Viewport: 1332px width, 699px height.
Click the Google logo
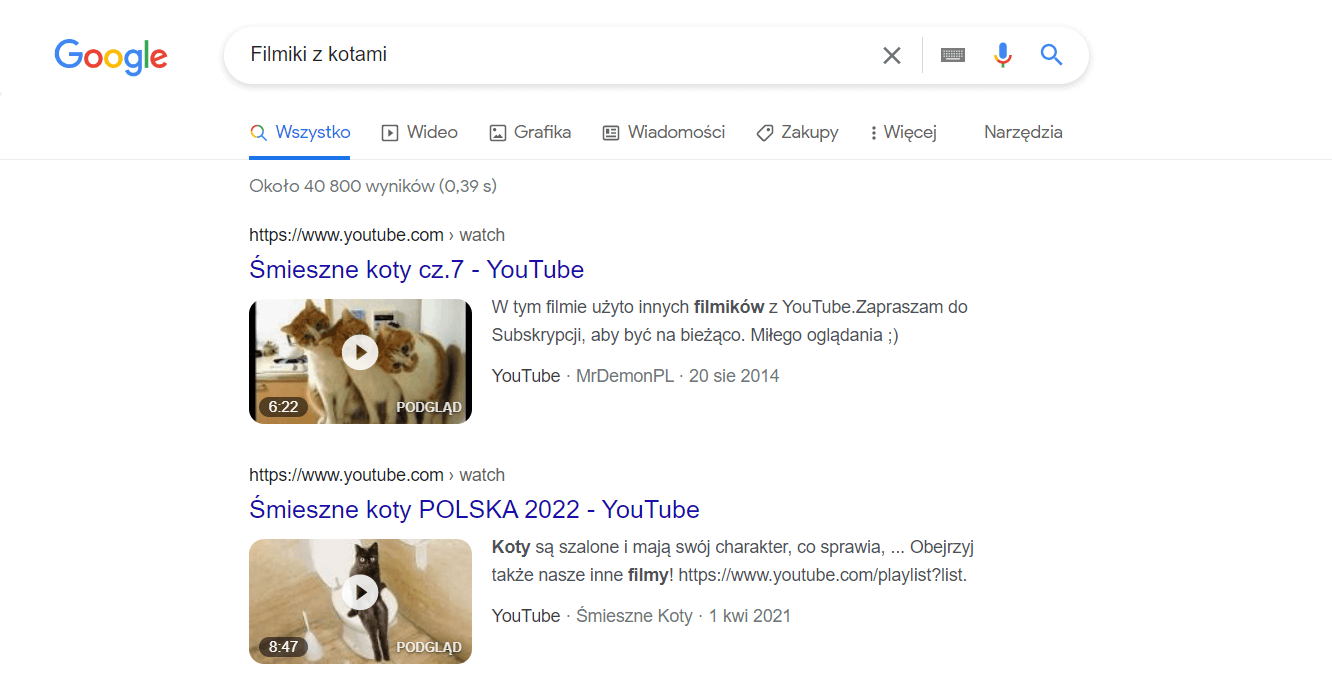pos(111,57)
